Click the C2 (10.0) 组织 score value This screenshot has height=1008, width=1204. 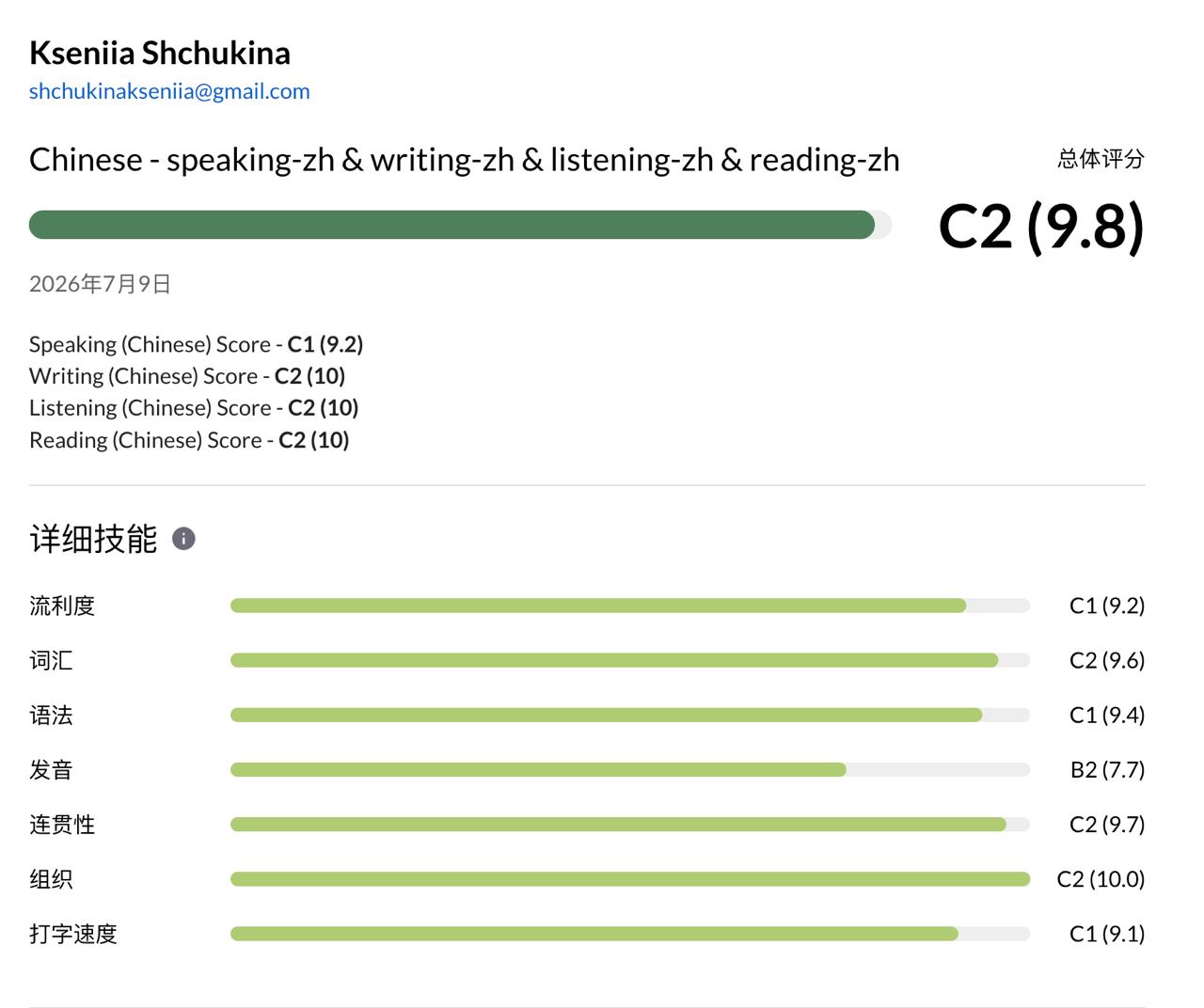pyautogui.click(x=1101, y=879)
